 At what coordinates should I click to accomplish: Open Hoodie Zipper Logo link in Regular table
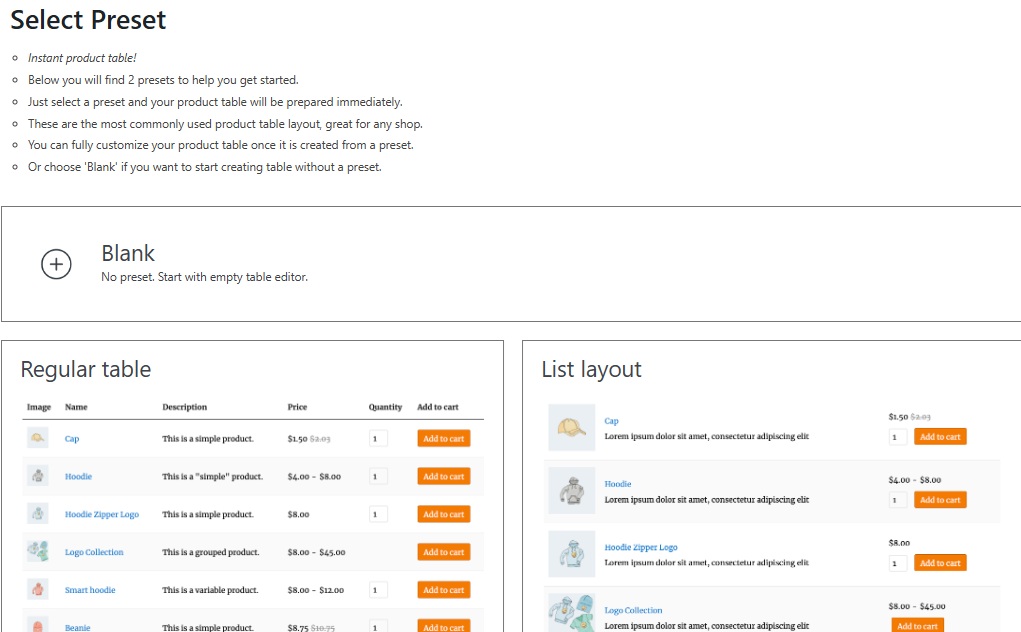pyautogui.click(x=102, y=514)
